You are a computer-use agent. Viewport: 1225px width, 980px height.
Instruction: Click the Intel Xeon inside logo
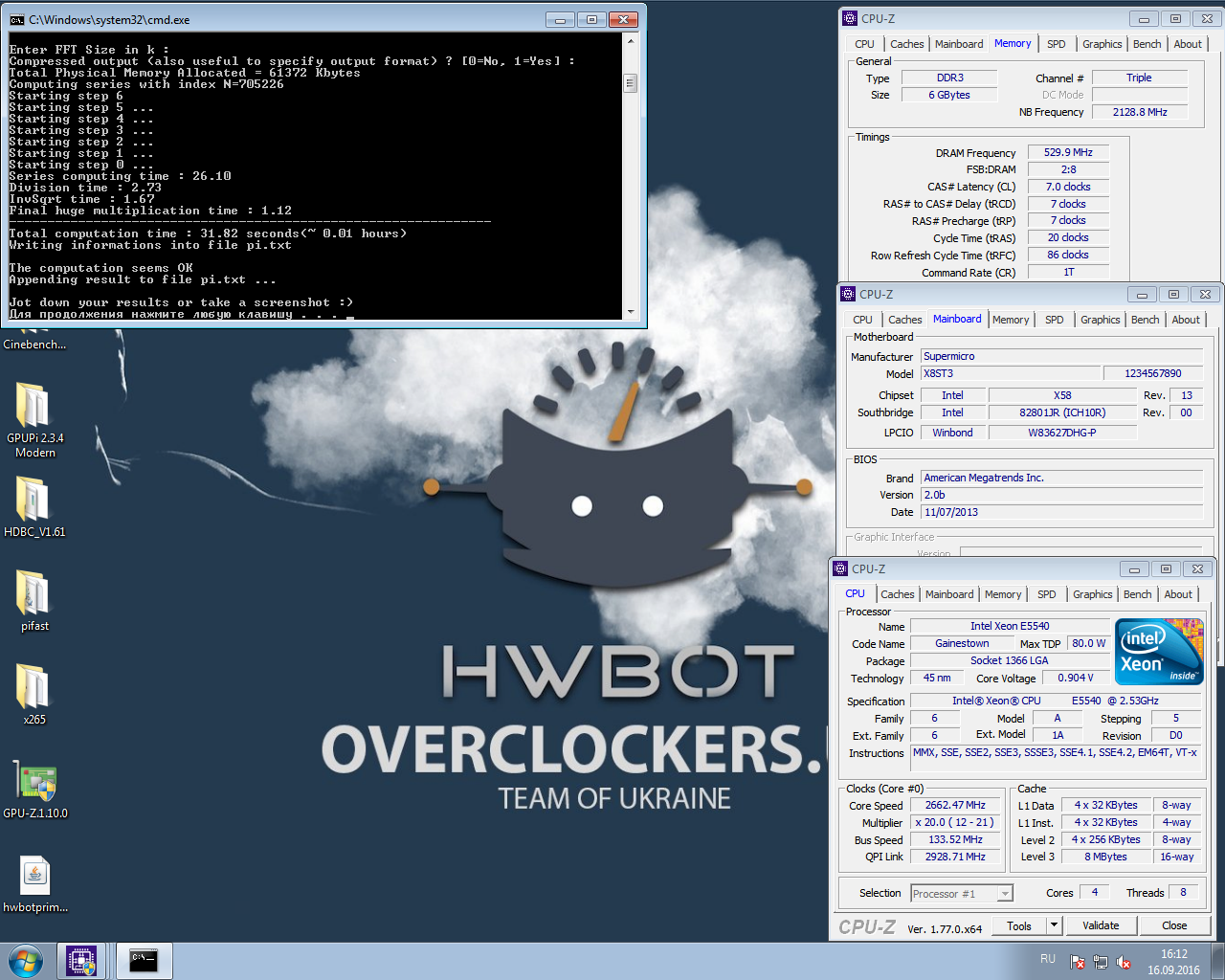pyautogui.click(x=1159, y=651)
